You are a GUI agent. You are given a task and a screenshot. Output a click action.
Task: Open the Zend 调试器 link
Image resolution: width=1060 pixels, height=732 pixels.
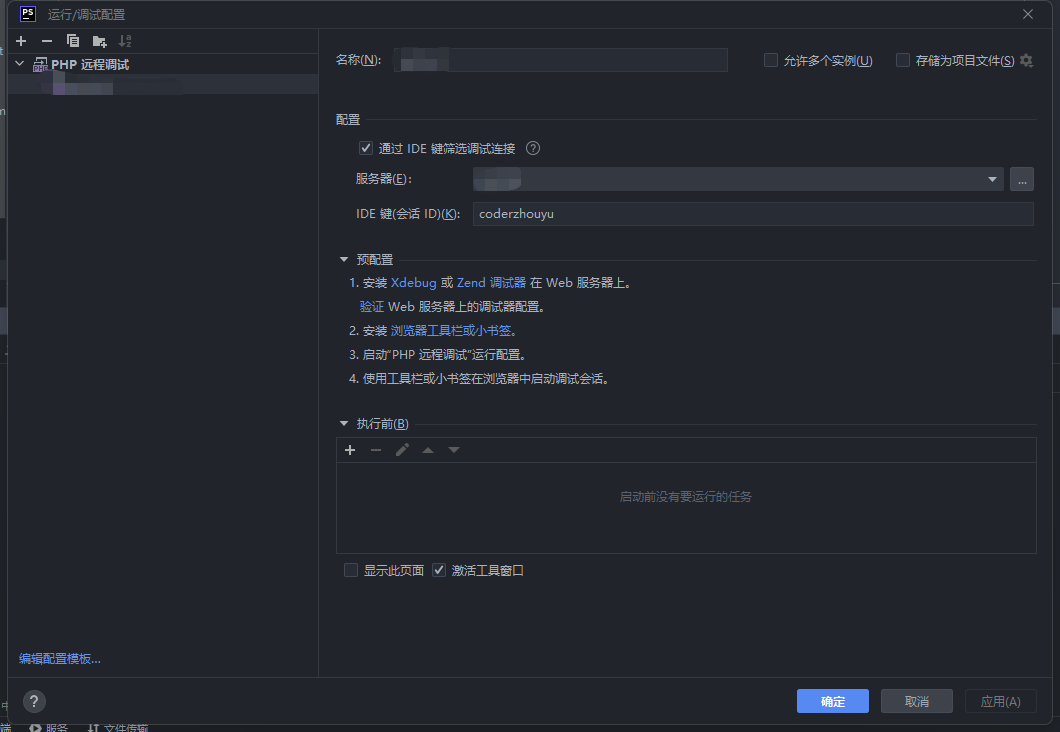[x=491, y=283]
